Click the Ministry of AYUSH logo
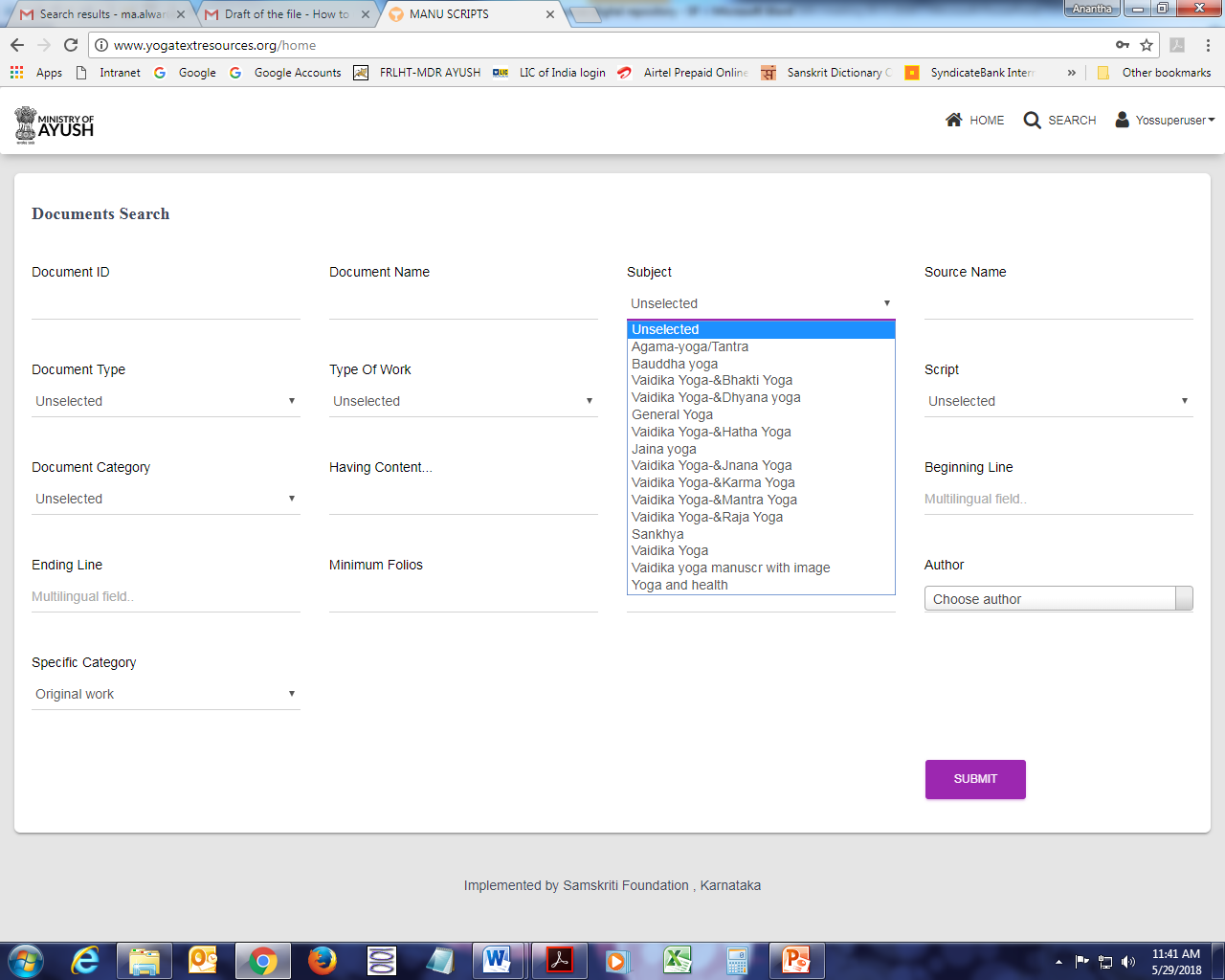Screen dimensions: 1225x980 [55, 124]
